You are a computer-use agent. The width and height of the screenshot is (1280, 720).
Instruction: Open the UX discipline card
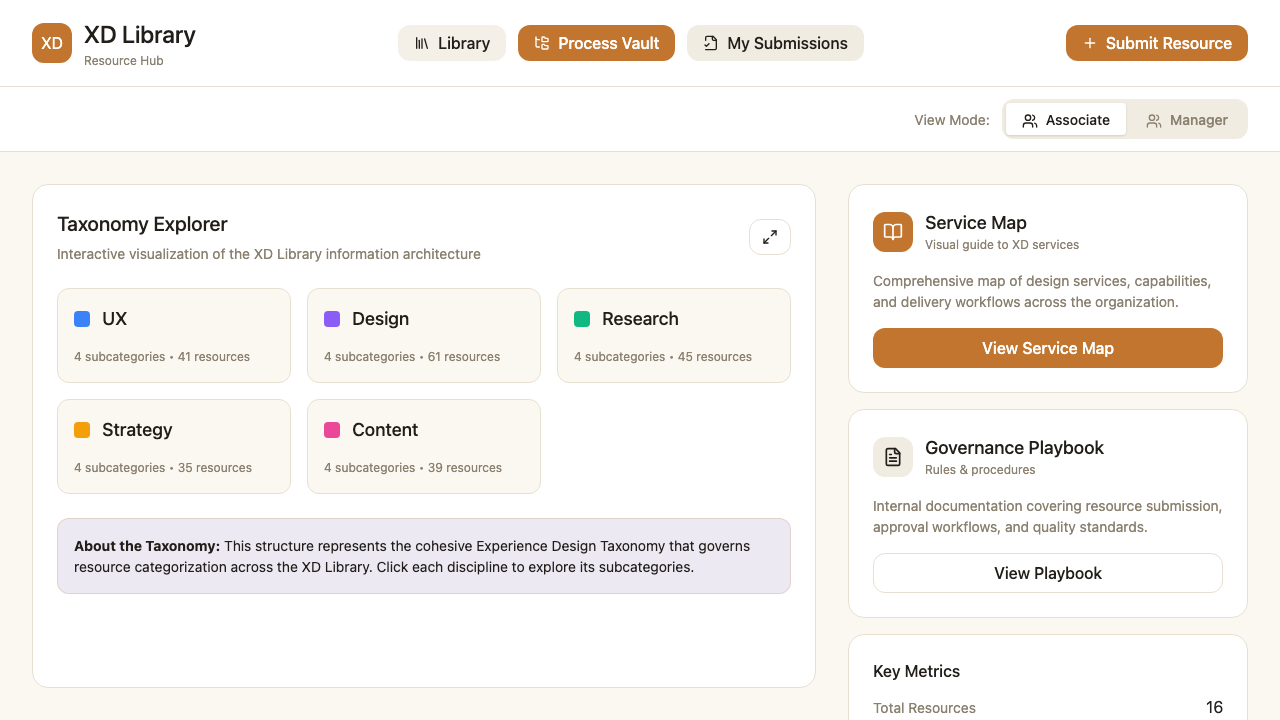174,336
